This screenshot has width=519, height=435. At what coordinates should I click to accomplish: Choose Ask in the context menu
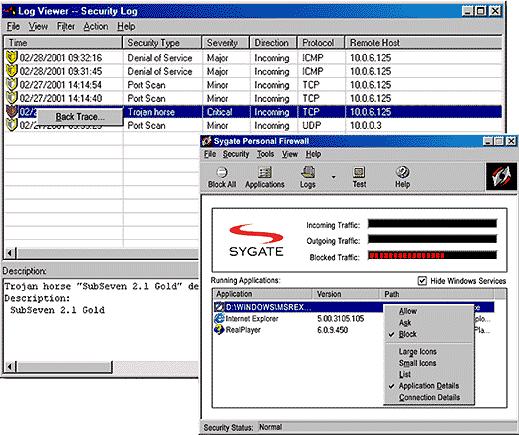tap(405, 323)
